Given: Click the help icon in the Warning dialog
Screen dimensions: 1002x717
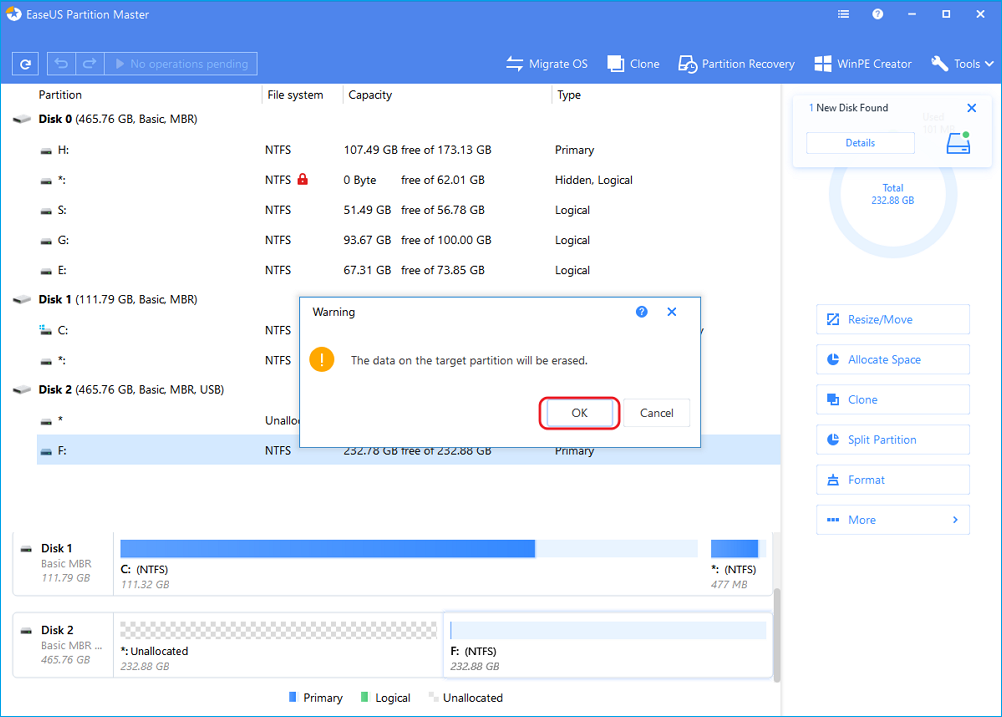Looking at the screenshot, I should (641, 311).
